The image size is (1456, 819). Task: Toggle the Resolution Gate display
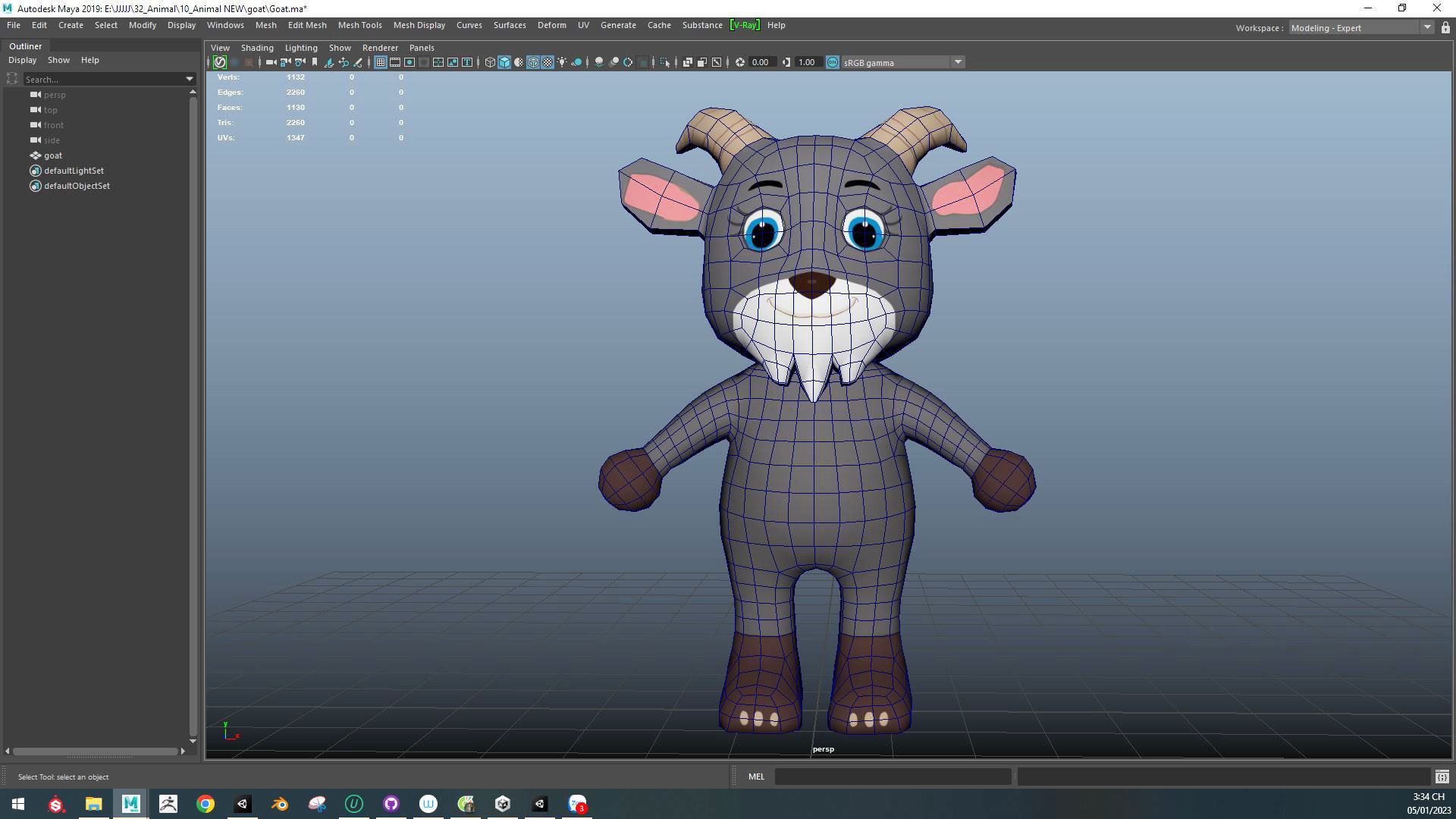409,62
